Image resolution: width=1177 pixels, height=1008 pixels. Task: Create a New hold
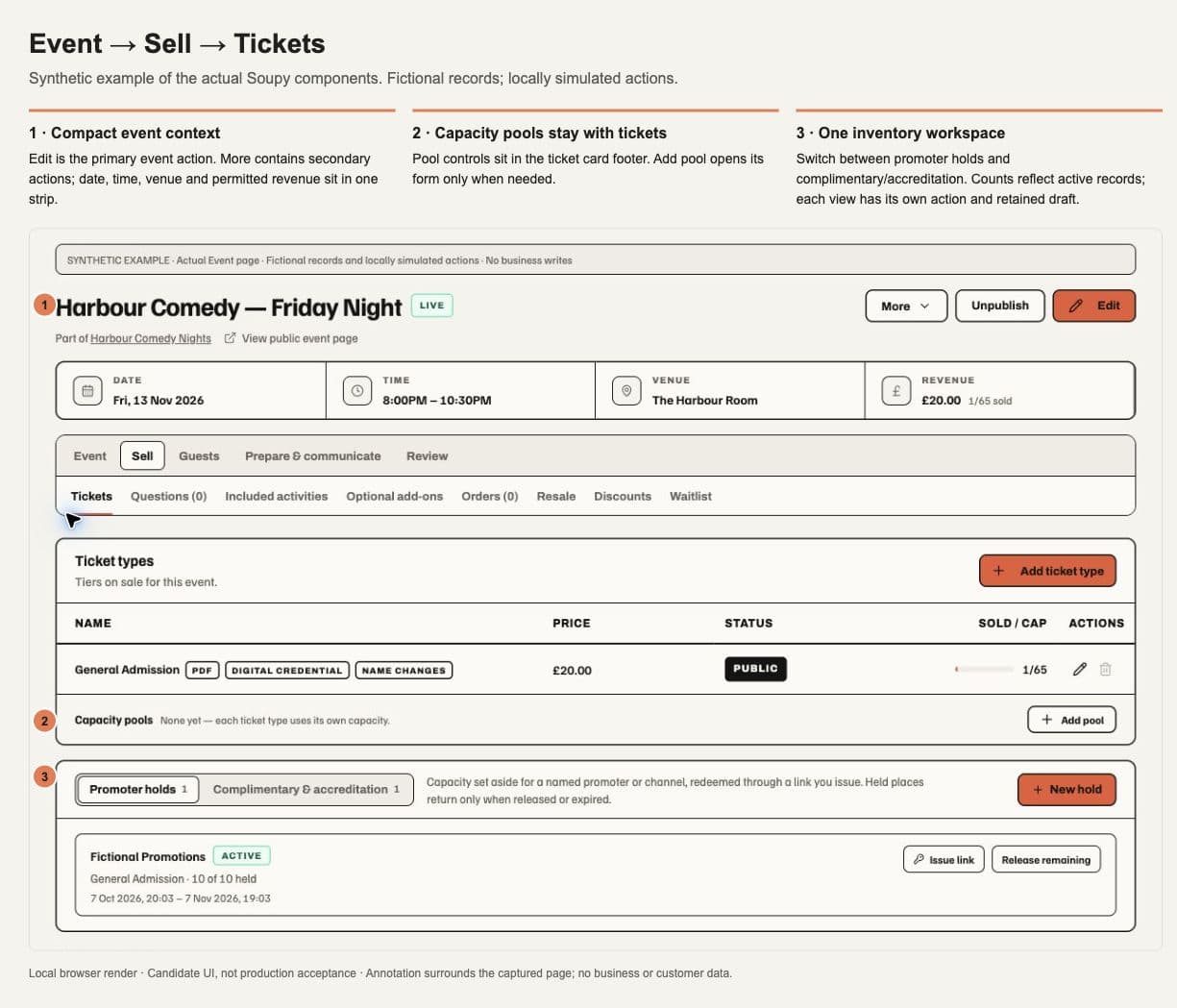(x=1067, y=789)
